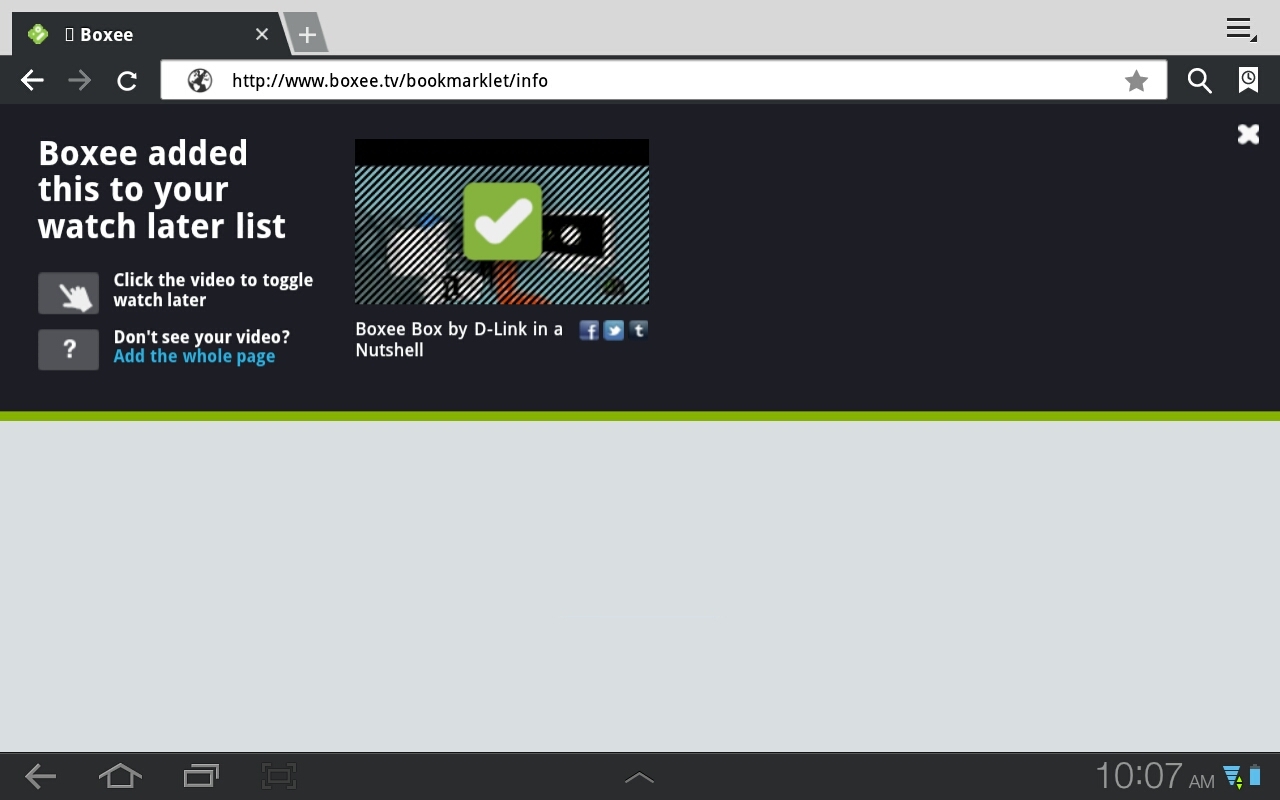Click the hand pointer icon
This screenshot has height=800, width=1280.
(x=69, y=293)
